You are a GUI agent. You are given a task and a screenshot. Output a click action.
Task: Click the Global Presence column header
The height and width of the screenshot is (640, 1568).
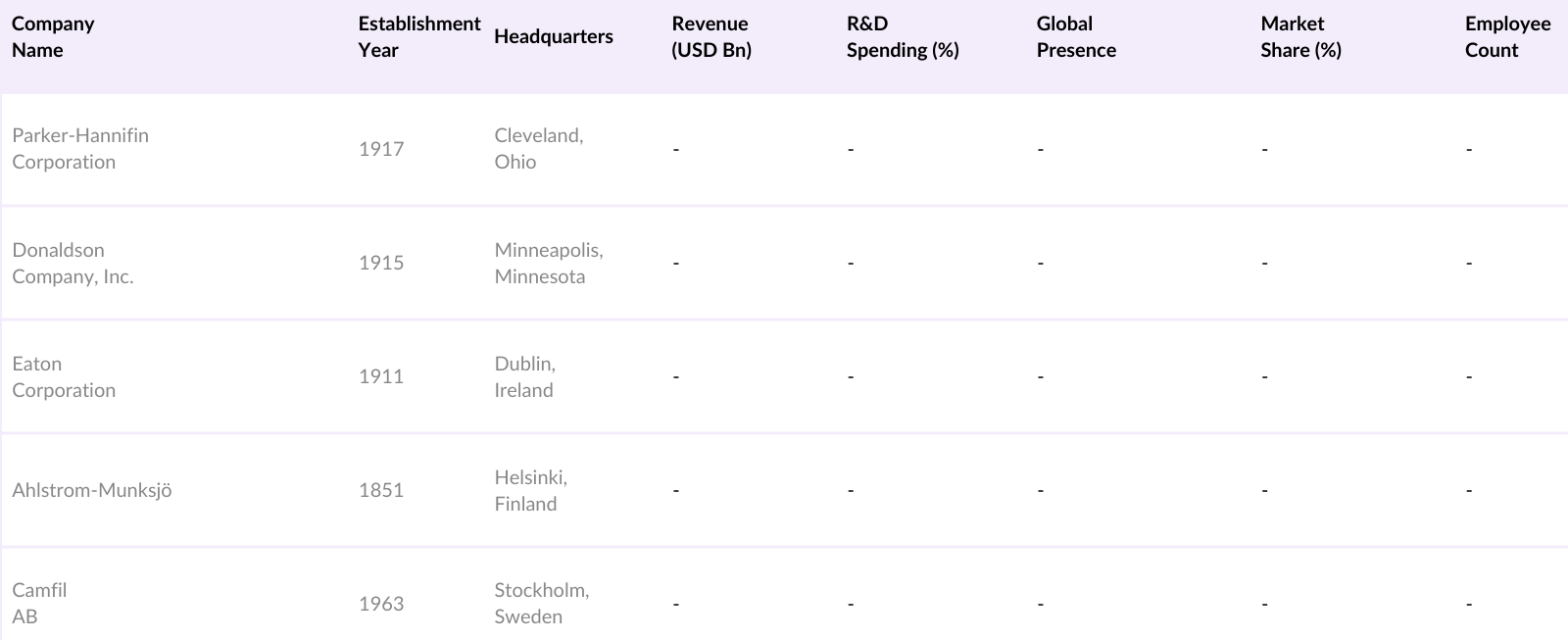coord(1075,37)
